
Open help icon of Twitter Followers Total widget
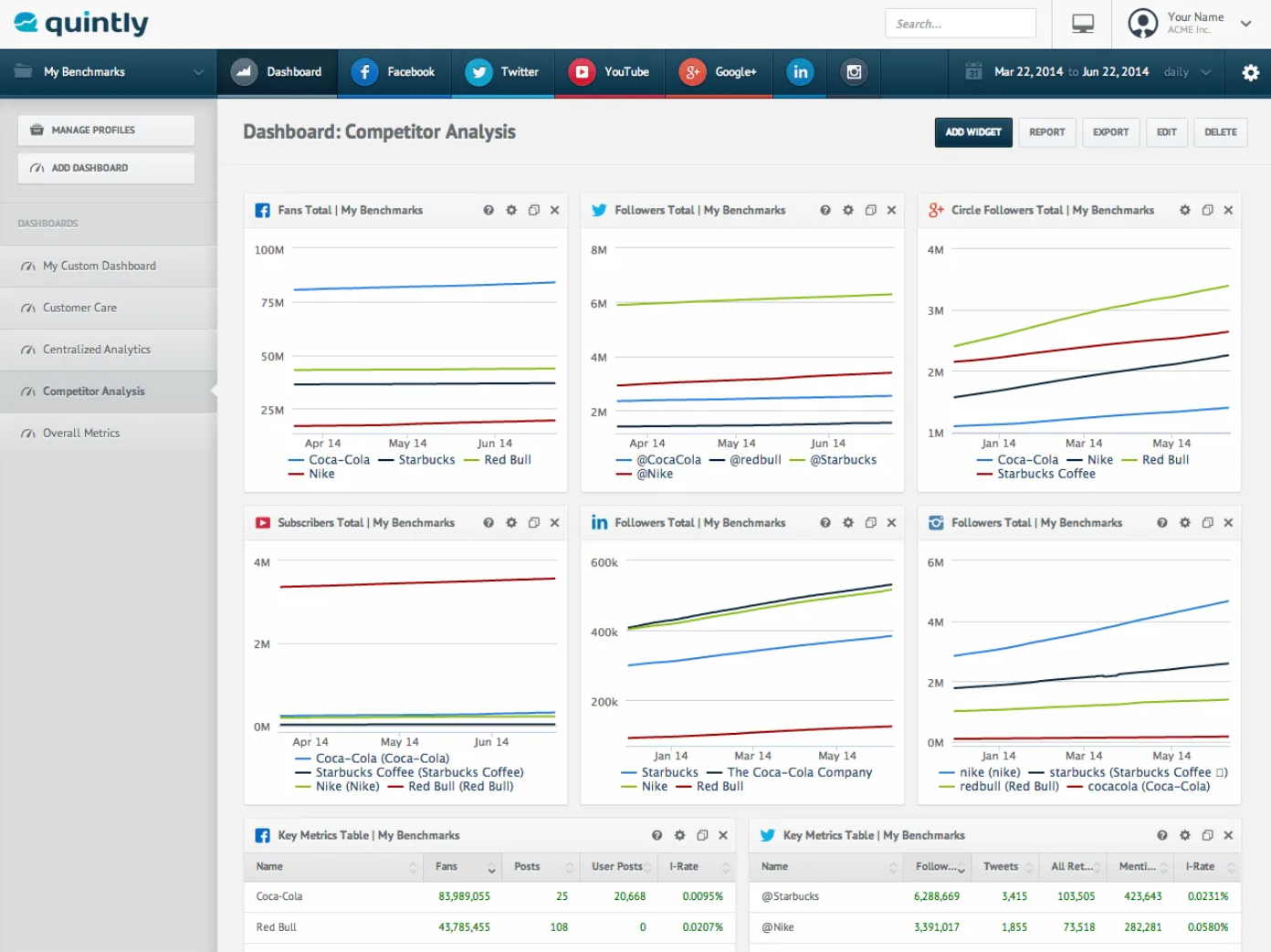pyautogui.click(x=825, y=210)
